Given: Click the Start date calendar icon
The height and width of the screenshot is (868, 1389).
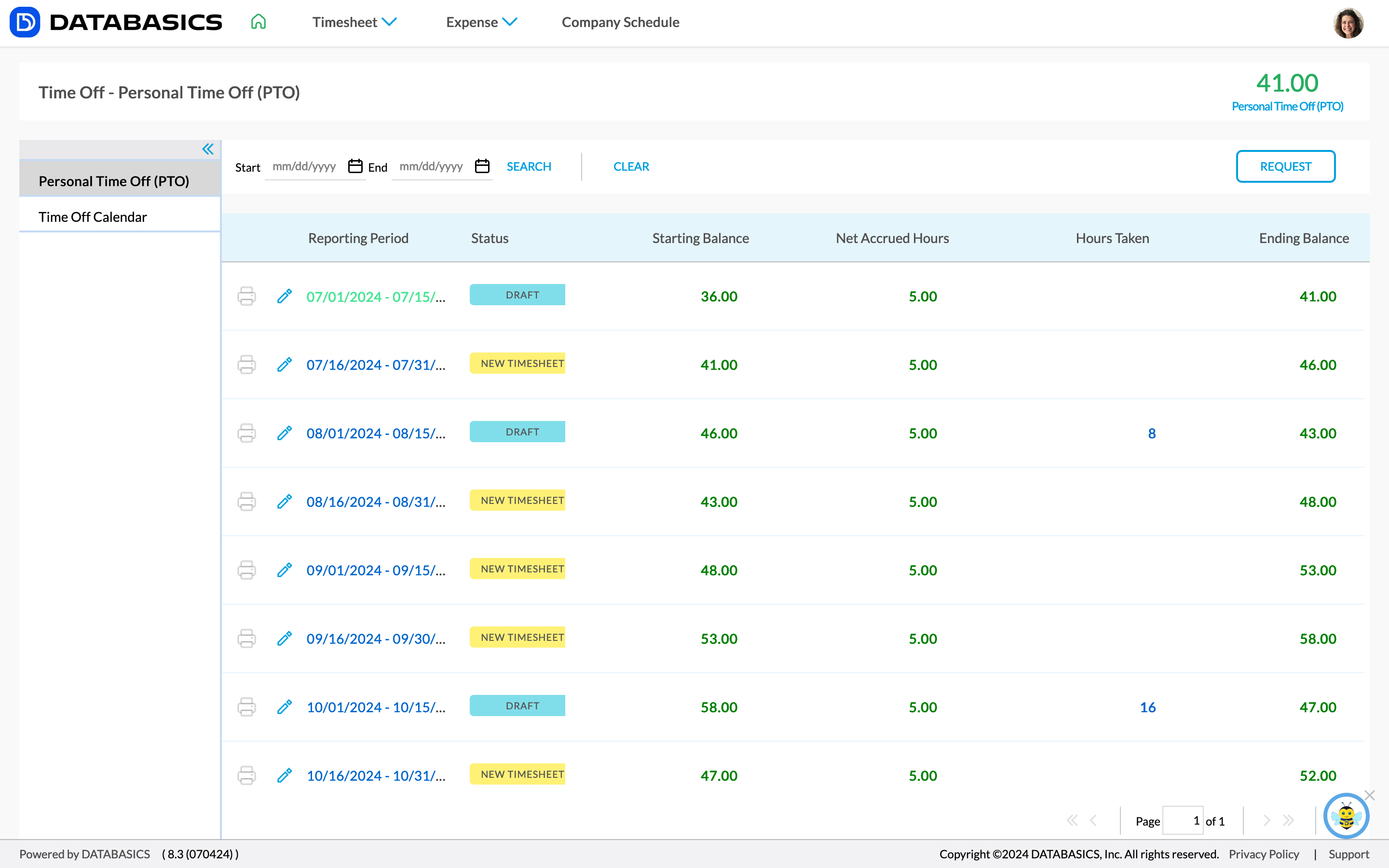Looking at the screenshot, I should pos(355,166).
